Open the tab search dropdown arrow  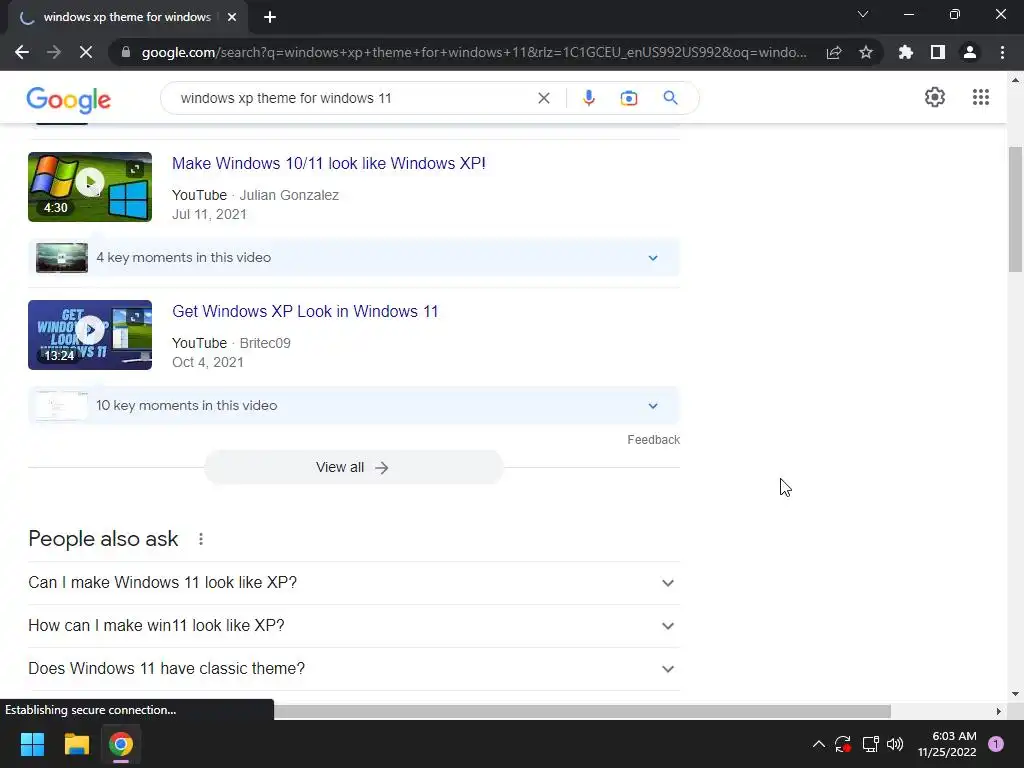863,14
